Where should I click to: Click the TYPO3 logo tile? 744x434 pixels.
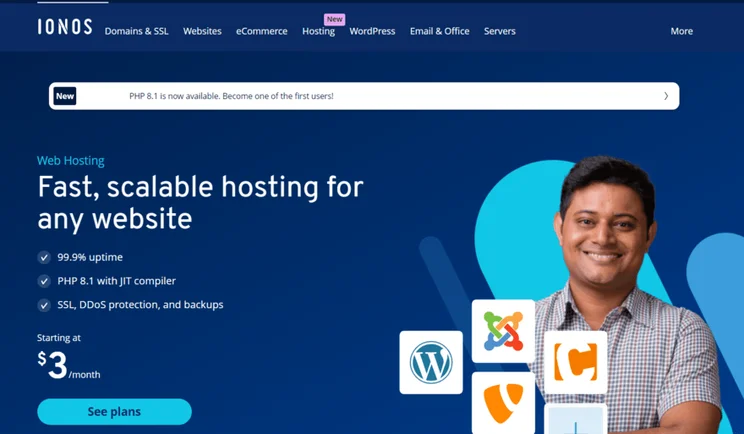pyautogui.click(x=503, y=403)
